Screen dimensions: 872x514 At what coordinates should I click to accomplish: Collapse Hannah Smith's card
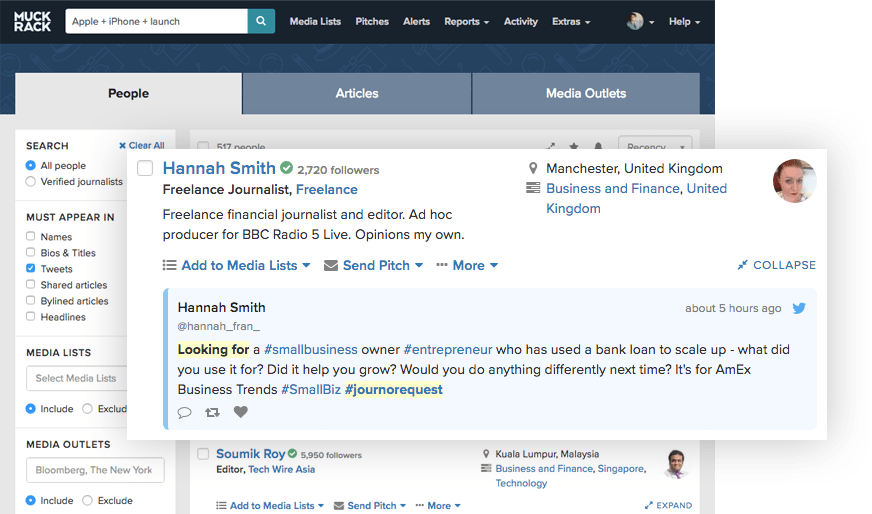tap(777, 265)
